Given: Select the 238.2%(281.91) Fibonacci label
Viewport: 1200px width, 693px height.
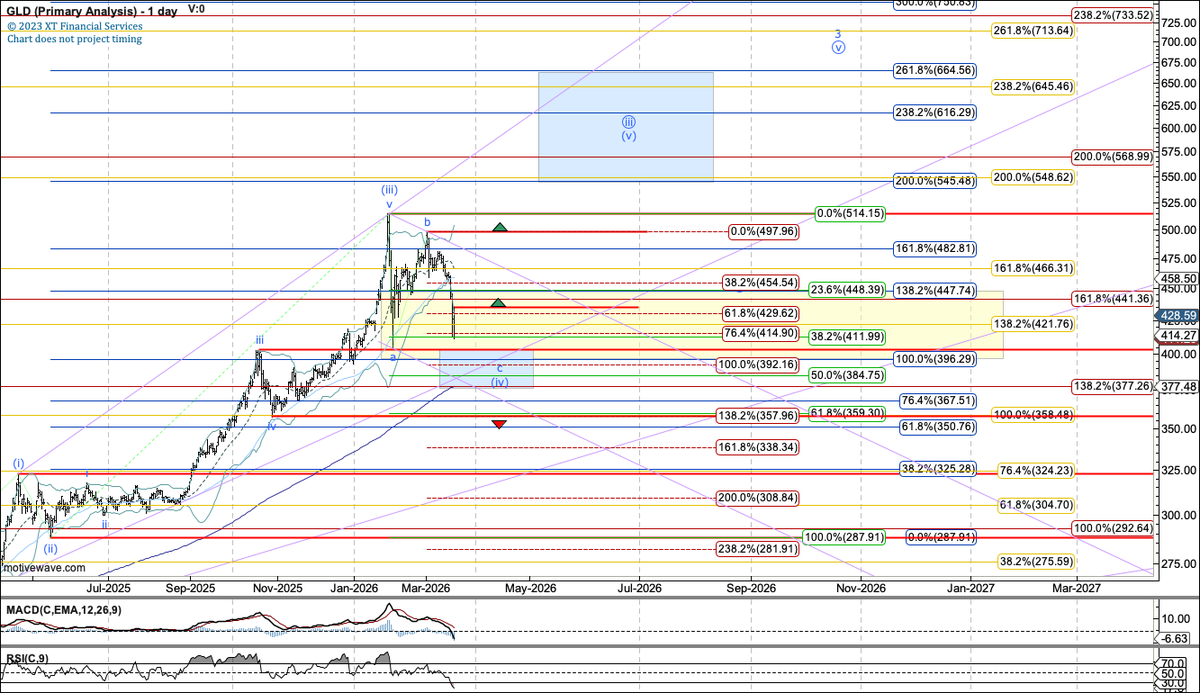Looking at the screenshot, I should (x=756, y=549).
